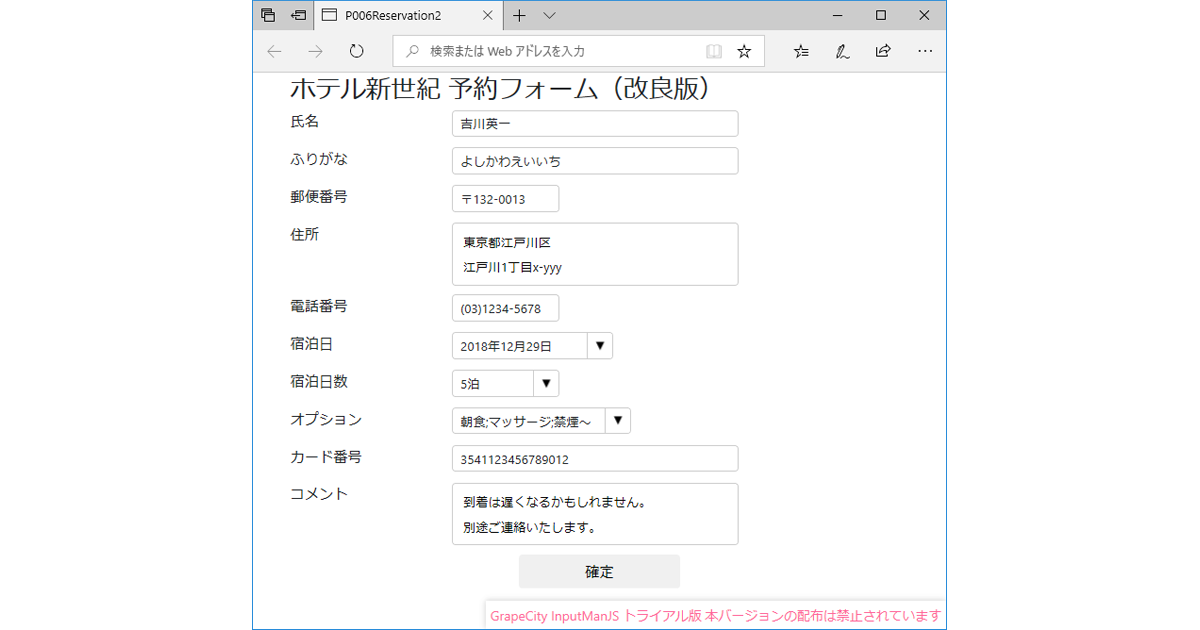1200x630 pixels.
Task: Click the back navigation arrow
Action: (274, 50)
